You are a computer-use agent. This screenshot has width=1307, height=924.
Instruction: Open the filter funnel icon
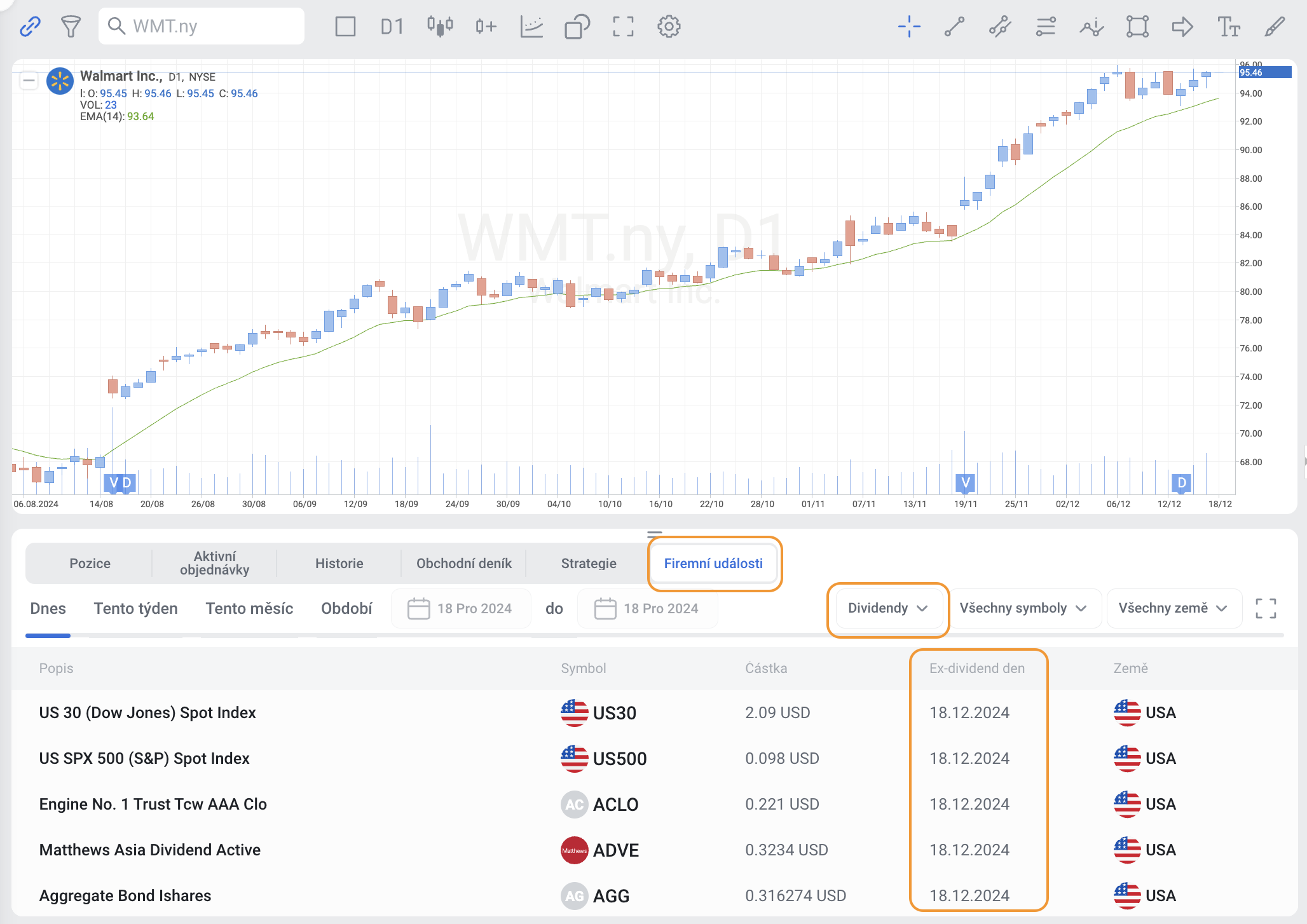(71, 27)
